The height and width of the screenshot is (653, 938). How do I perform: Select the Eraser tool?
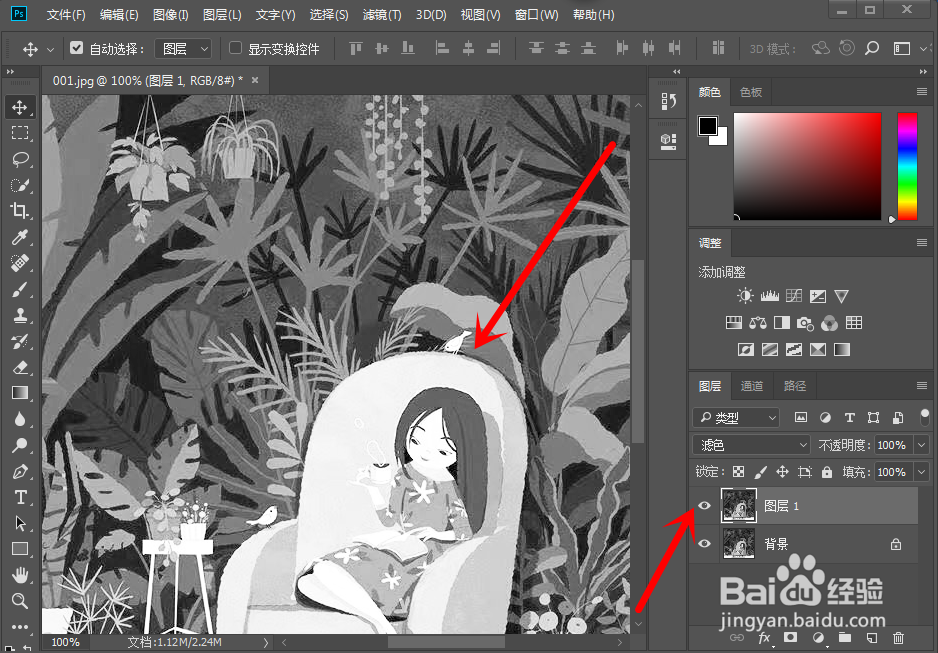pyautogui.click(x=20, y=367)
